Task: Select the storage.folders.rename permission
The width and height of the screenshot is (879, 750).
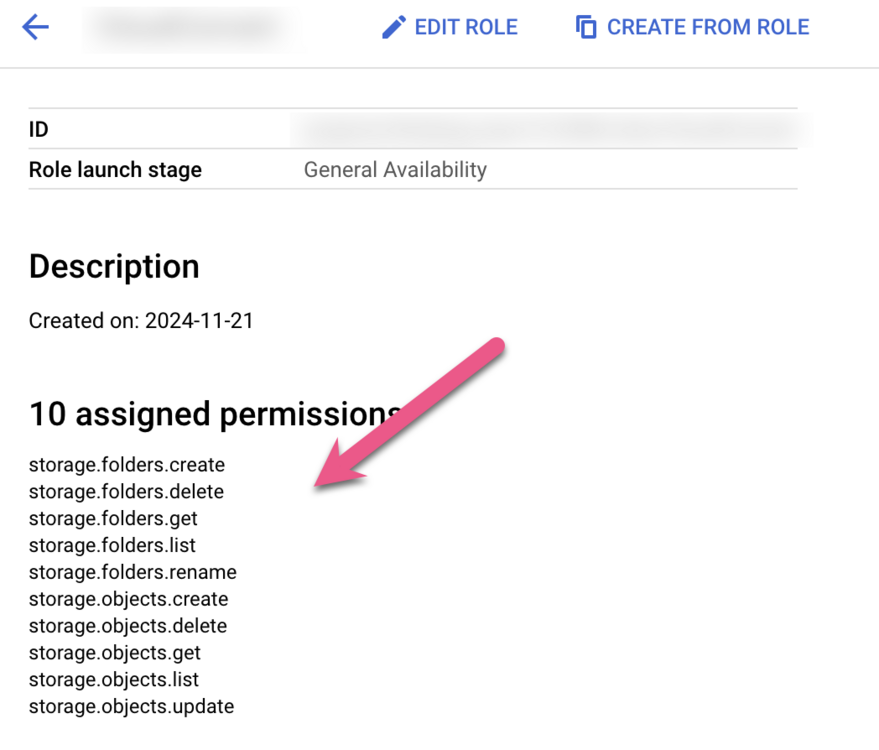Action: (133, 573)
